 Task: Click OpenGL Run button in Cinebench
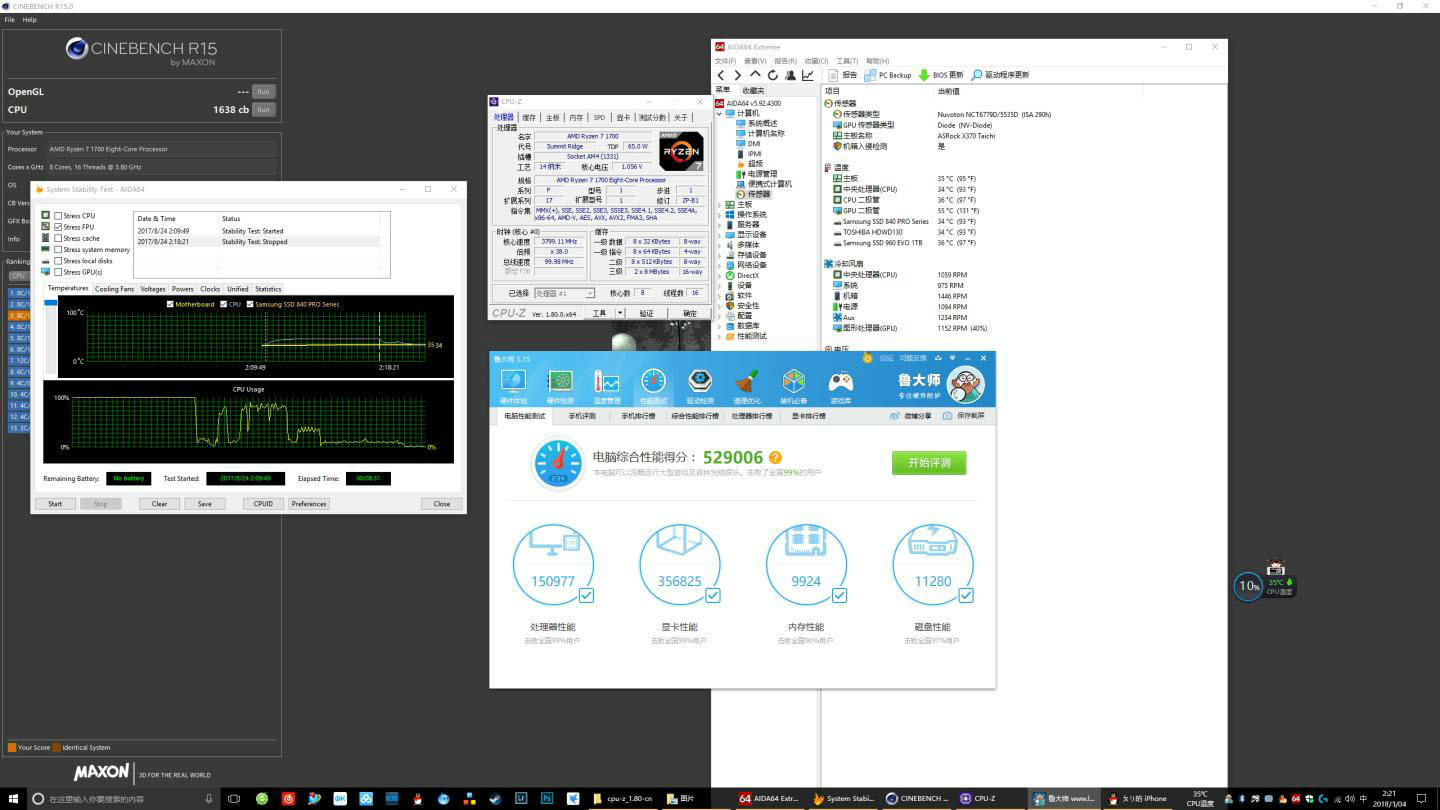pyautogui.click(x=263, y=91)
